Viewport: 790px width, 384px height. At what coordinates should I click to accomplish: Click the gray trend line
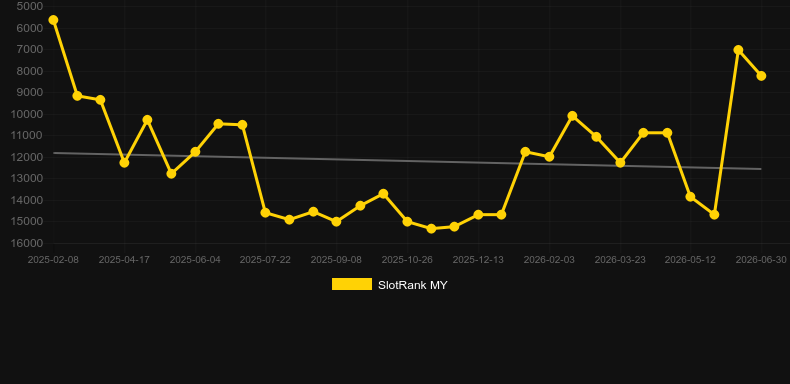[407, 161]
